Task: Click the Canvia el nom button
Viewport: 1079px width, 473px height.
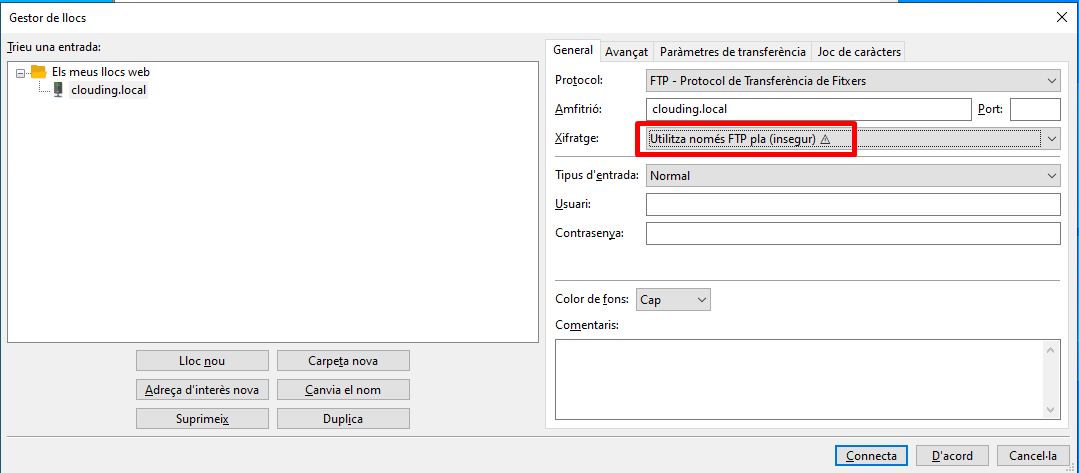Action: point(343,390)
